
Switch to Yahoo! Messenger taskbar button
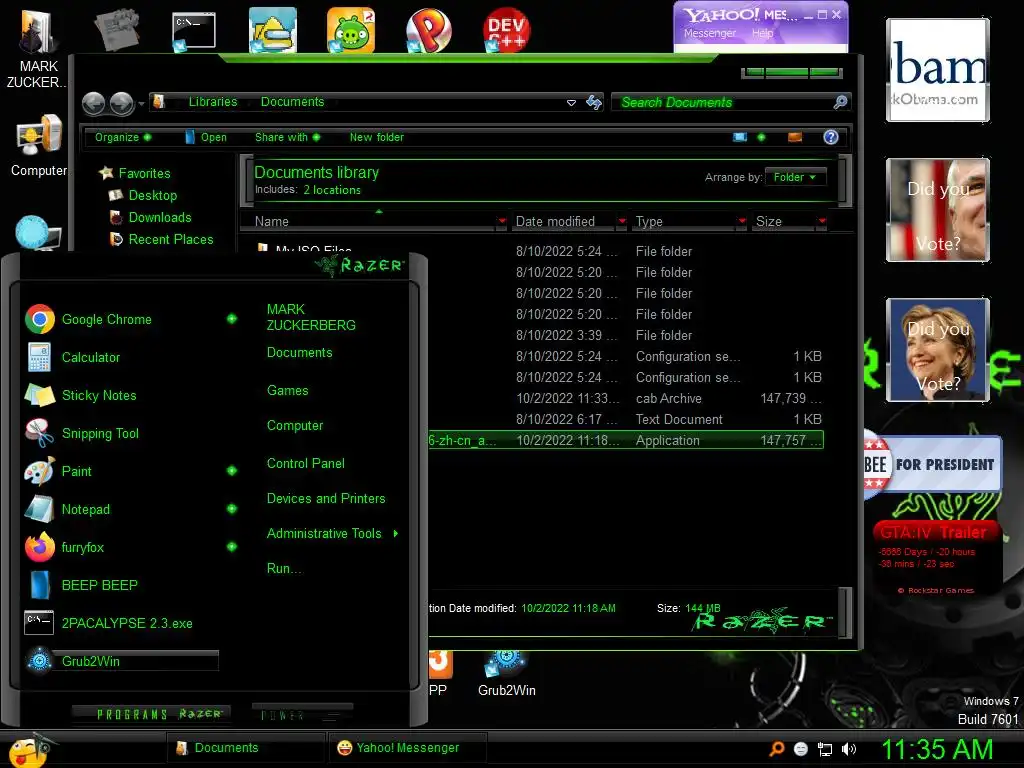pyautogui.click(x=406, y=748)
